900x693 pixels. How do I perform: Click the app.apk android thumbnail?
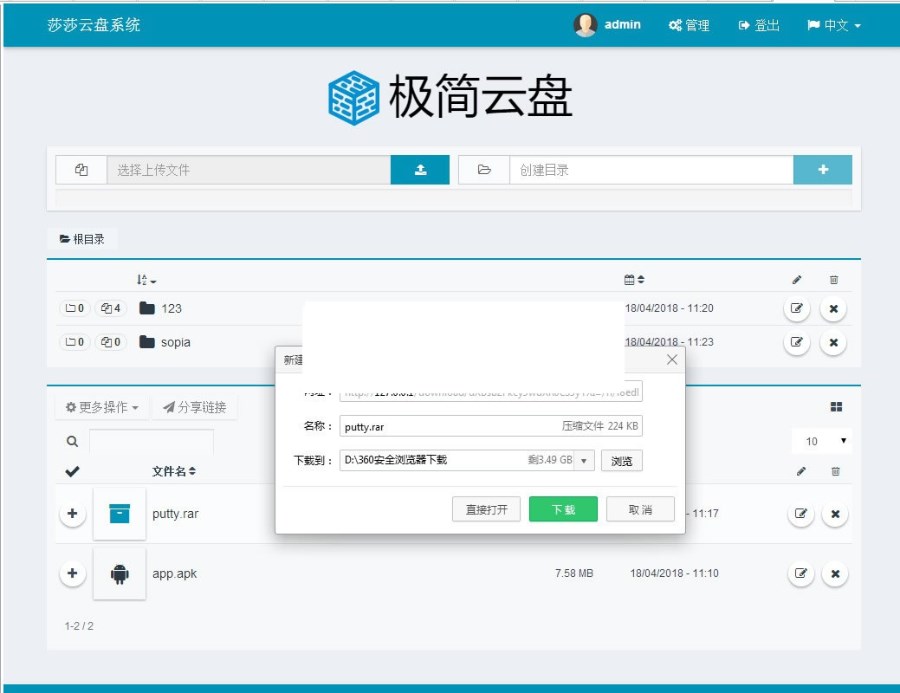click(x=119, y=574)
